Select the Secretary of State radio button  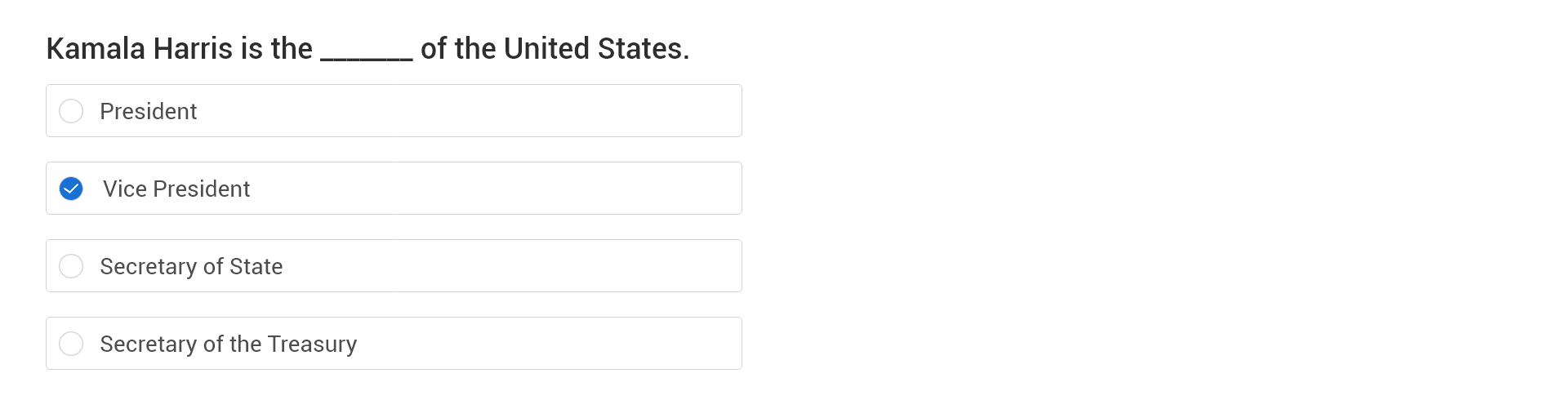[x=71, y=266]
